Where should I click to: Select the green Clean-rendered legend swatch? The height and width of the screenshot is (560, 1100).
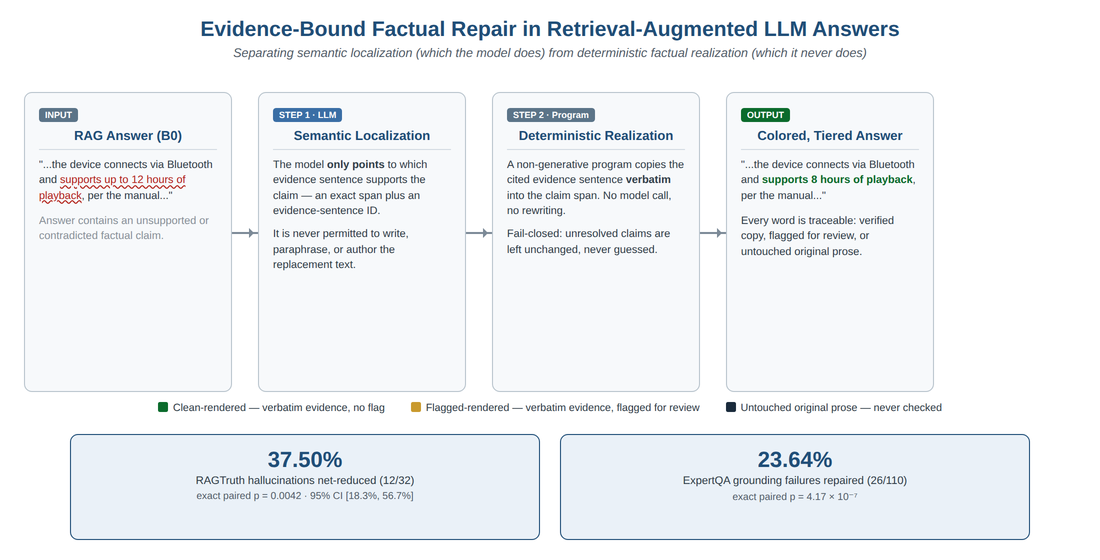coord(163,407)
